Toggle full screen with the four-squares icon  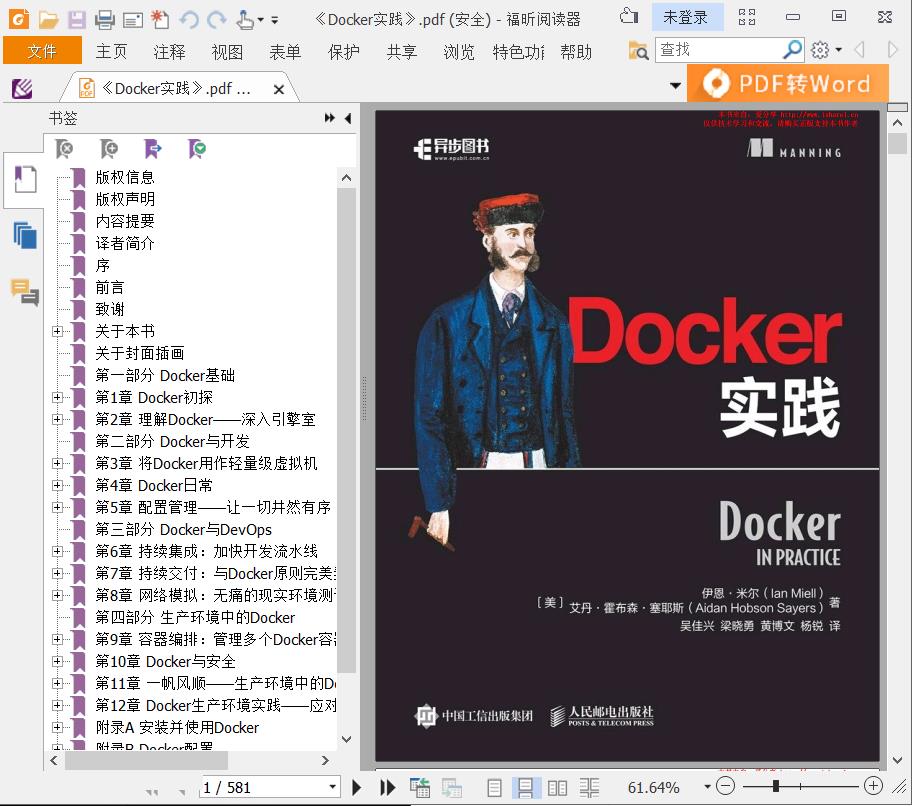746,17
